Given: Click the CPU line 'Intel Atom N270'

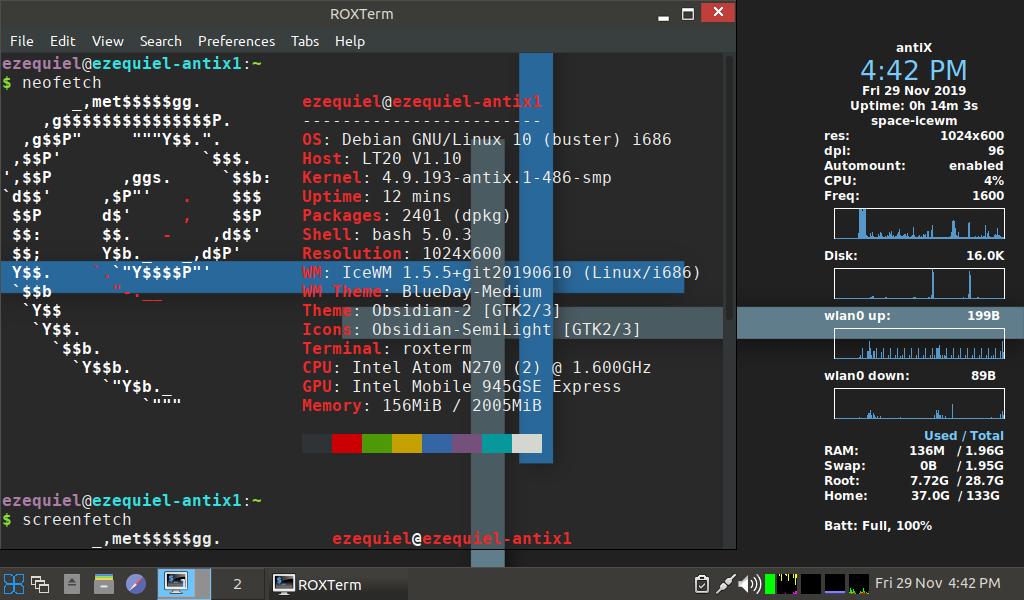Looking at the screenshot, I should [477, 368].
